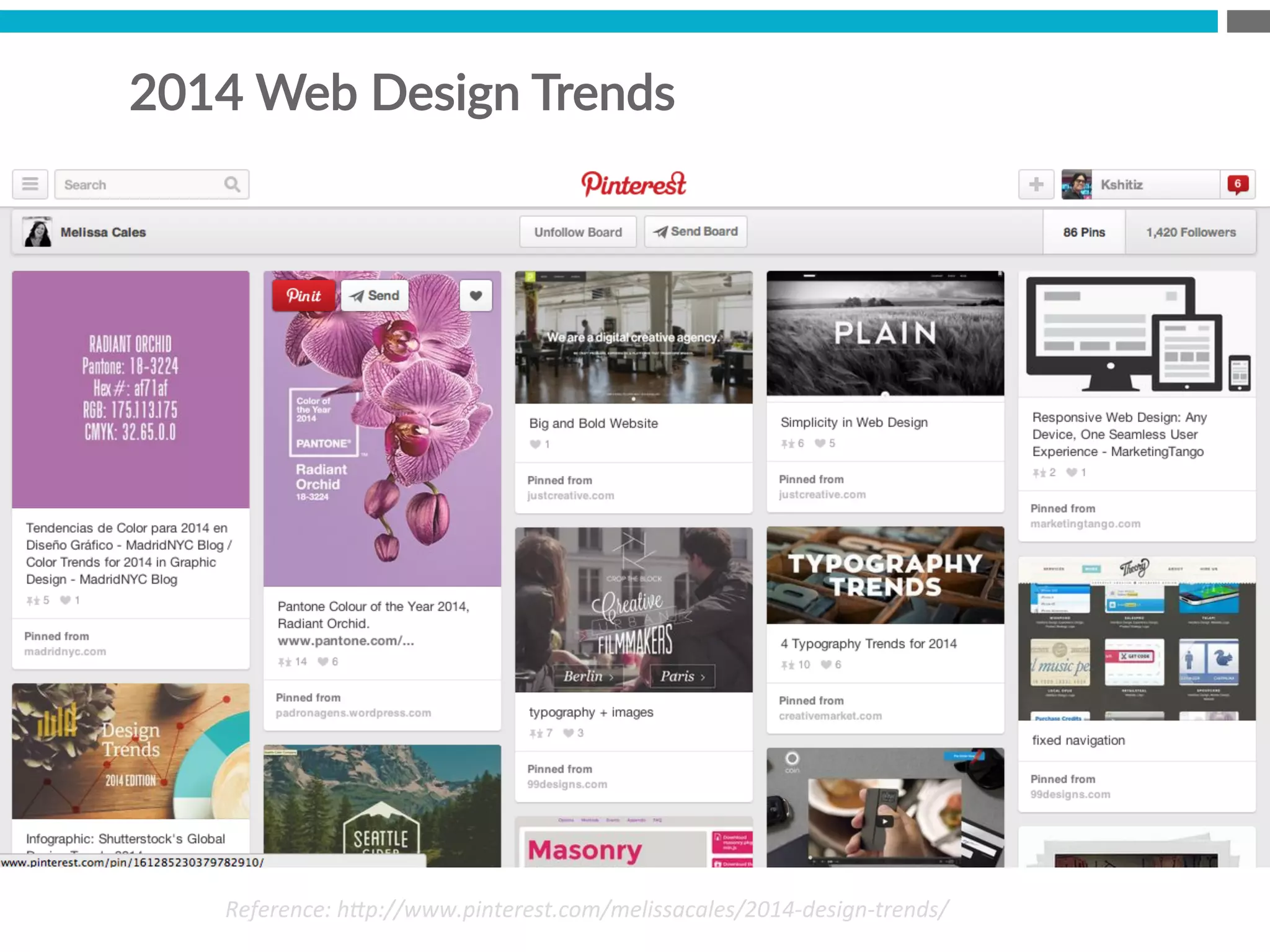Click the 'Responsive Web Design: Any Device' description
Screen dimensions: 1270x952
(1119, 434)
